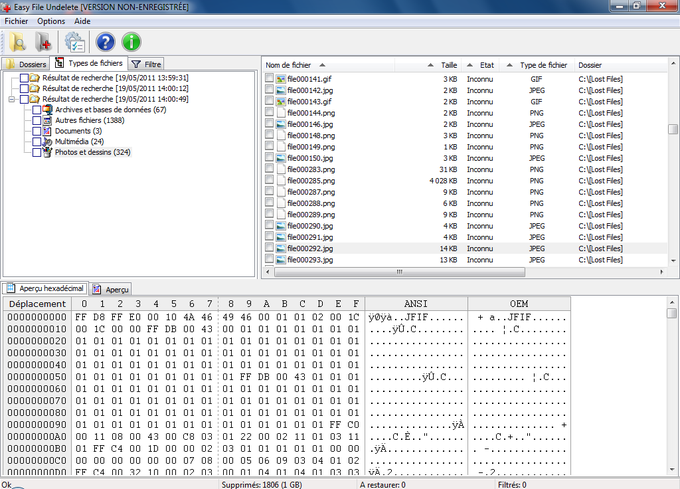This screenshot has width=680, height=489.
Task: Open the Options menu
Action: (51, 21)
